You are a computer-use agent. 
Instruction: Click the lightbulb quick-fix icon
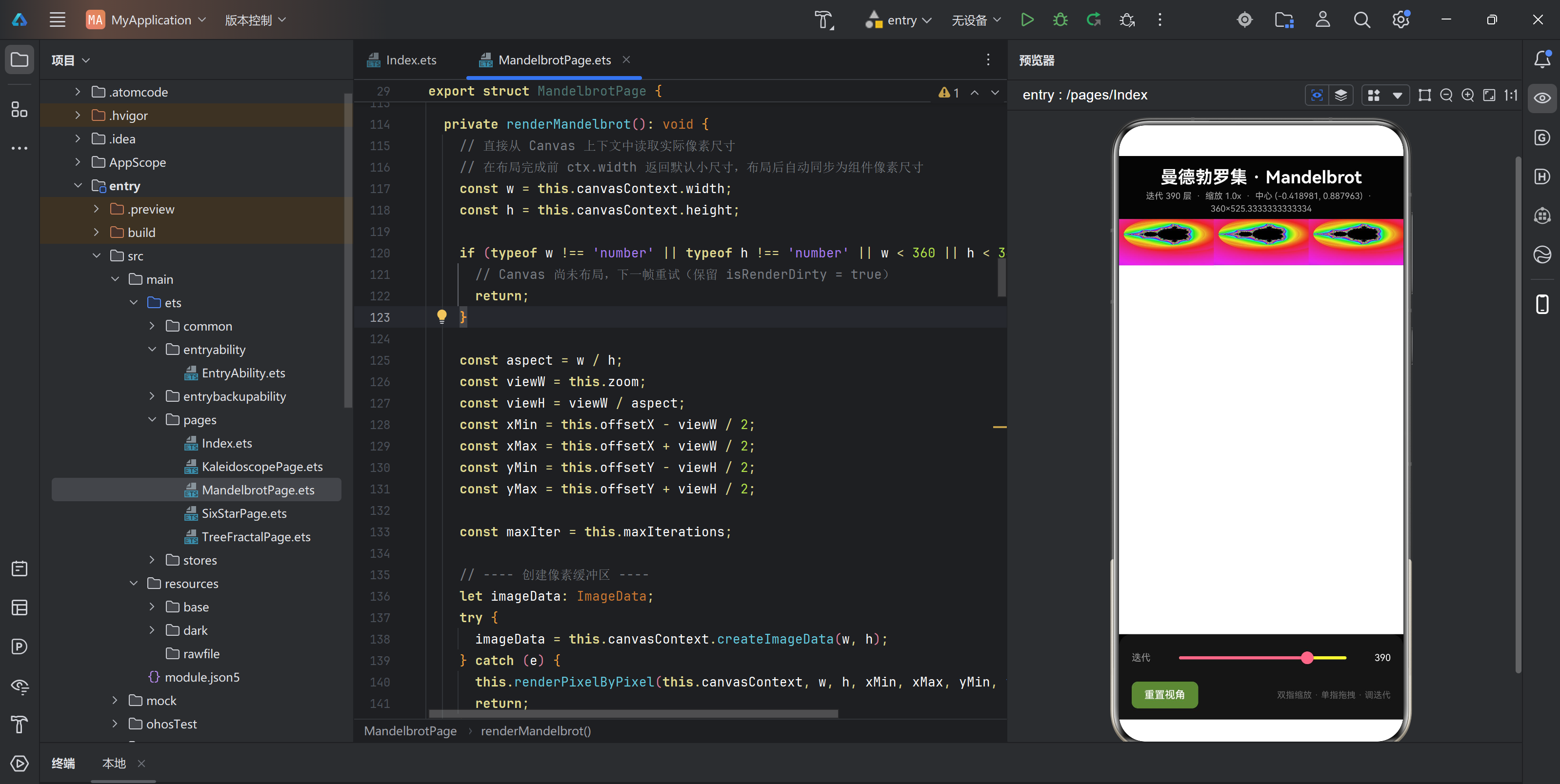tap(442, 316)
